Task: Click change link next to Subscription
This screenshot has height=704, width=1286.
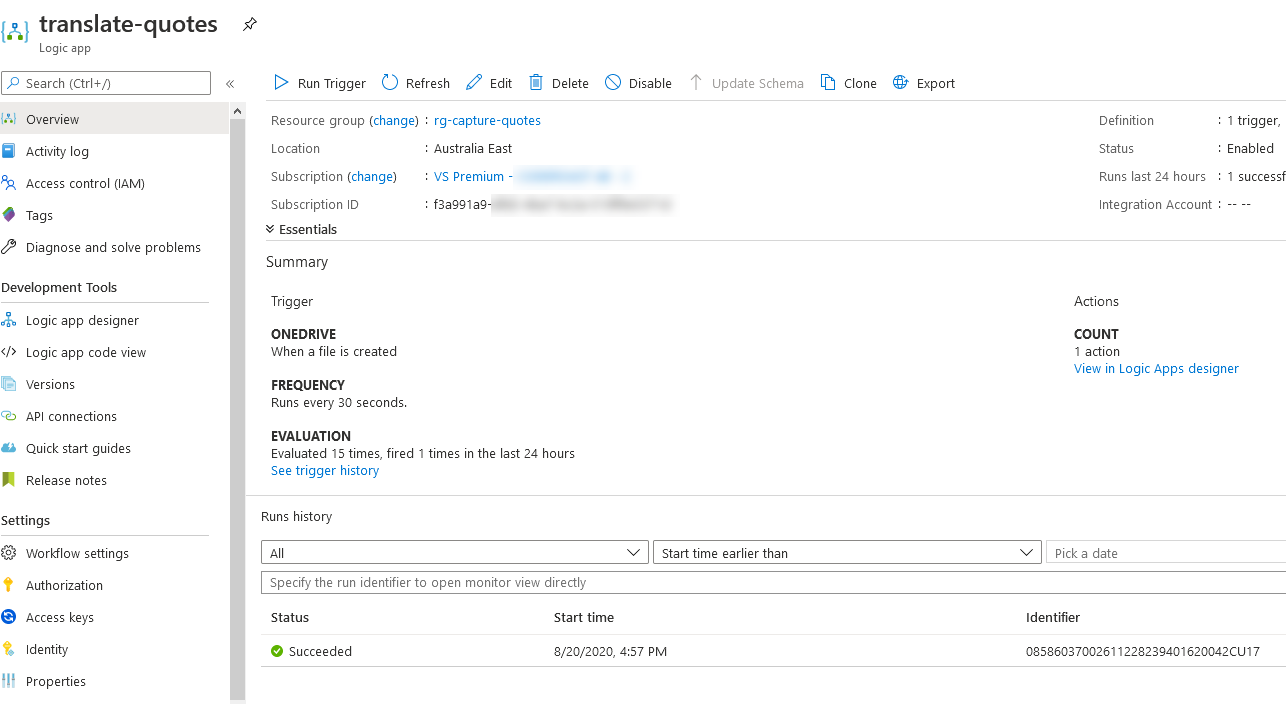Action: [x=372, y=176]
